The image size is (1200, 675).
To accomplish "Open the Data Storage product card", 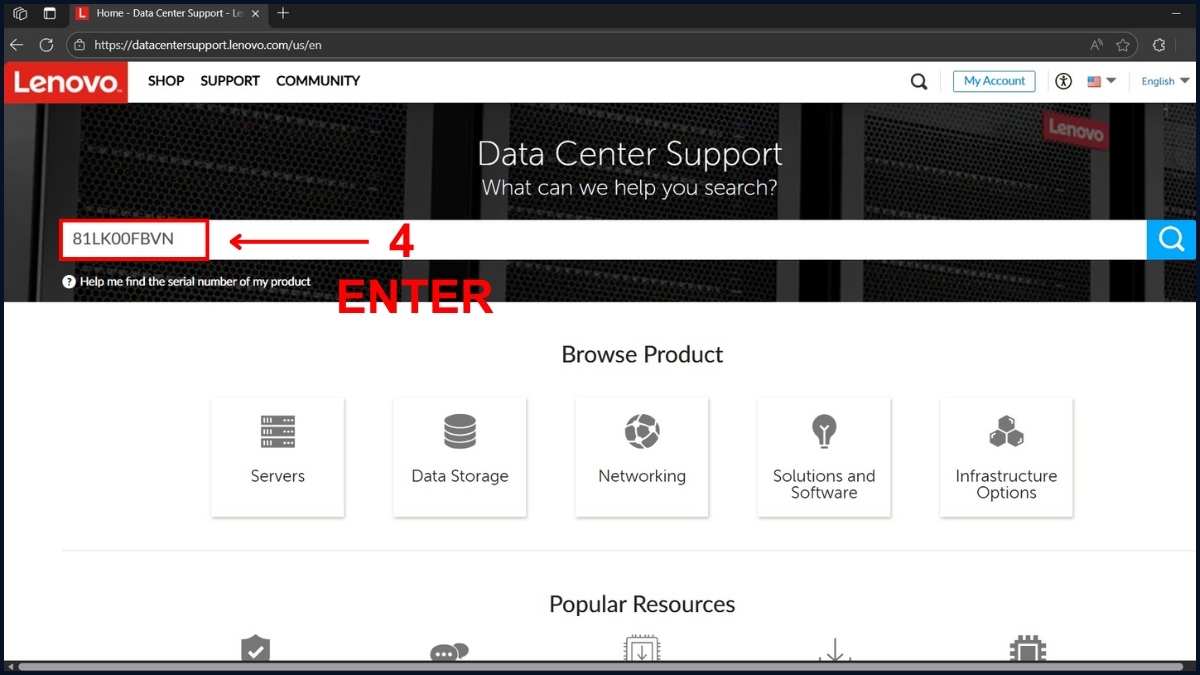I will 460,457.
